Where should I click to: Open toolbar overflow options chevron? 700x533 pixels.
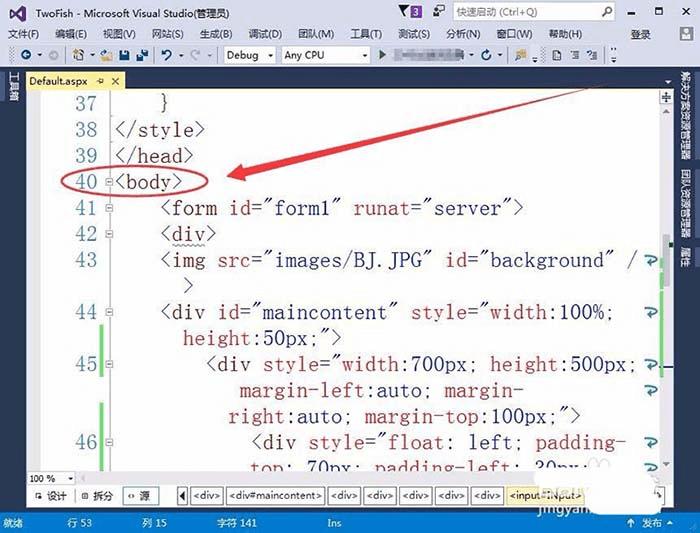click(614, 55)
